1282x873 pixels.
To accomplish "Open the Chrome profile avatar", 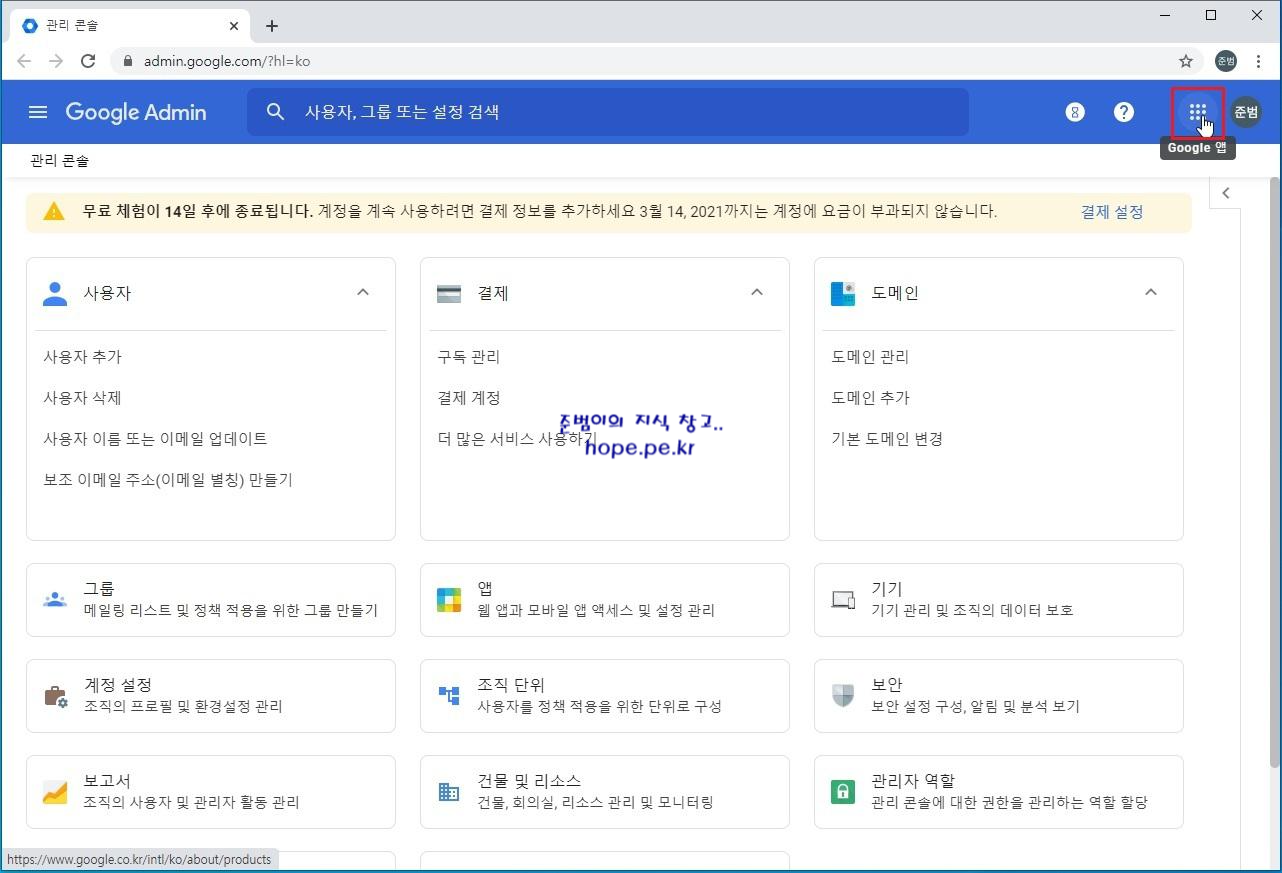I will (1226, 61).
